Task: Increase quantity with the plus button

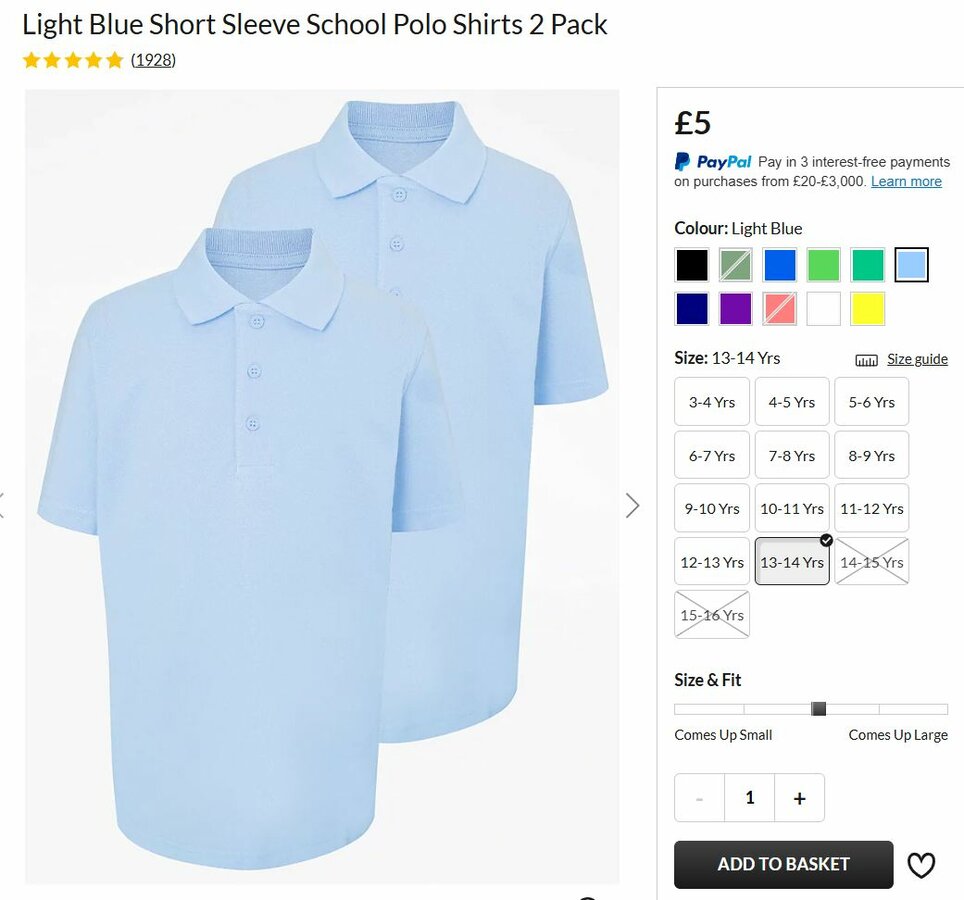Action: tap(799, 798)
